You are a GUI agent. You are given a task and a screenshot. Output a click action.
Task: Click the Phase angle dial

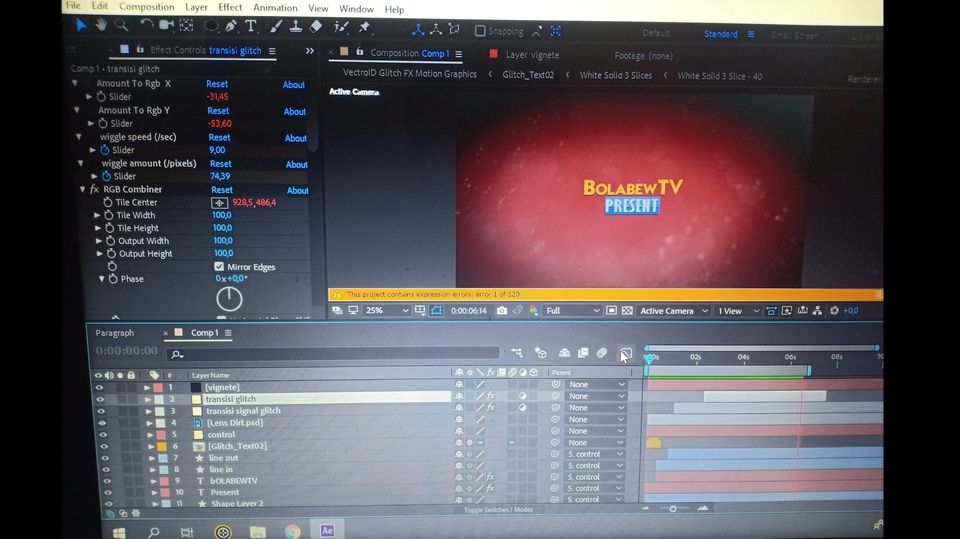tap(229, 299)
